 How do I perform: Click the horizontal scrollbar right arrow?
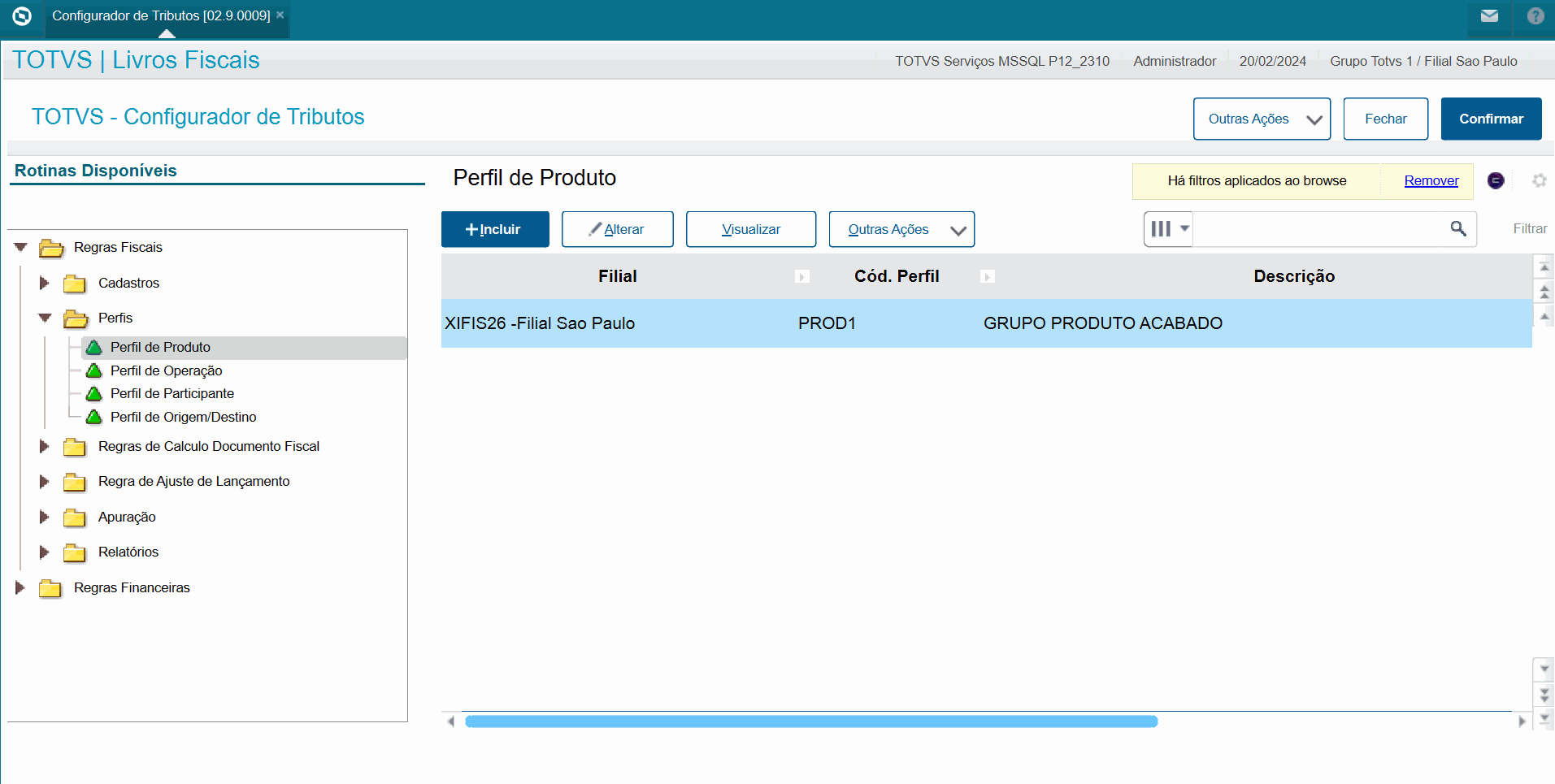(x=1522, y=721)
